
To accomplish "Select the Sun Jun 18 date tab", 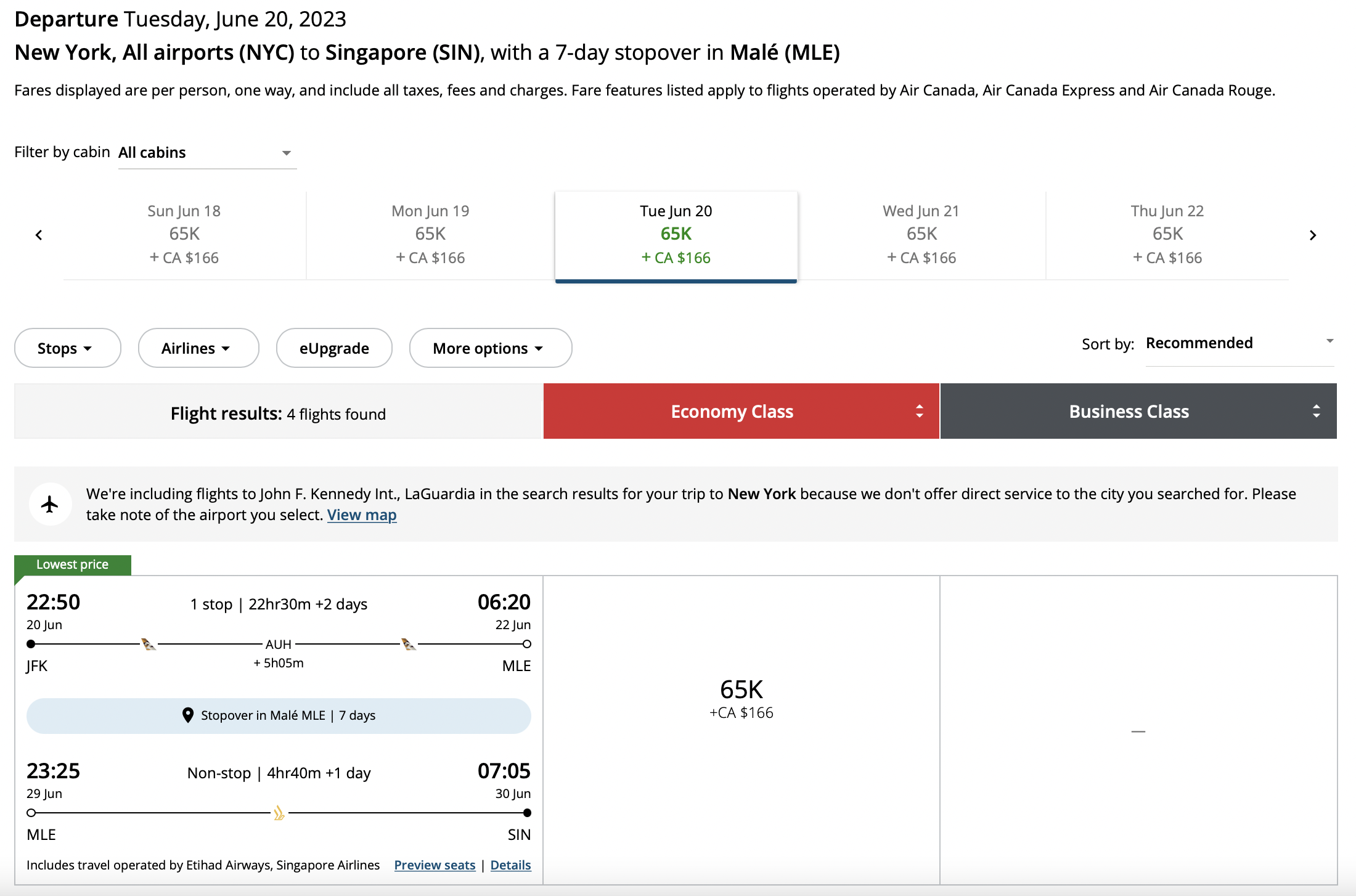I will [x=184, y=235].
